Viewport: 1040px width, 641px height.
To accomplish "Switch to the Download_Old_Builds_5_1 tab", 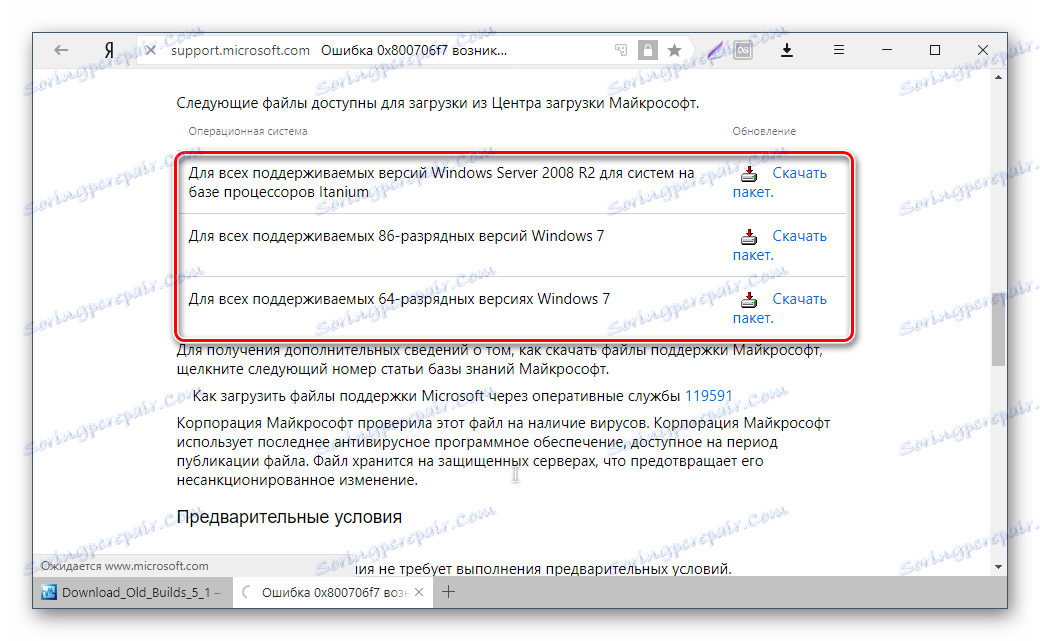I will pos(133,592).
